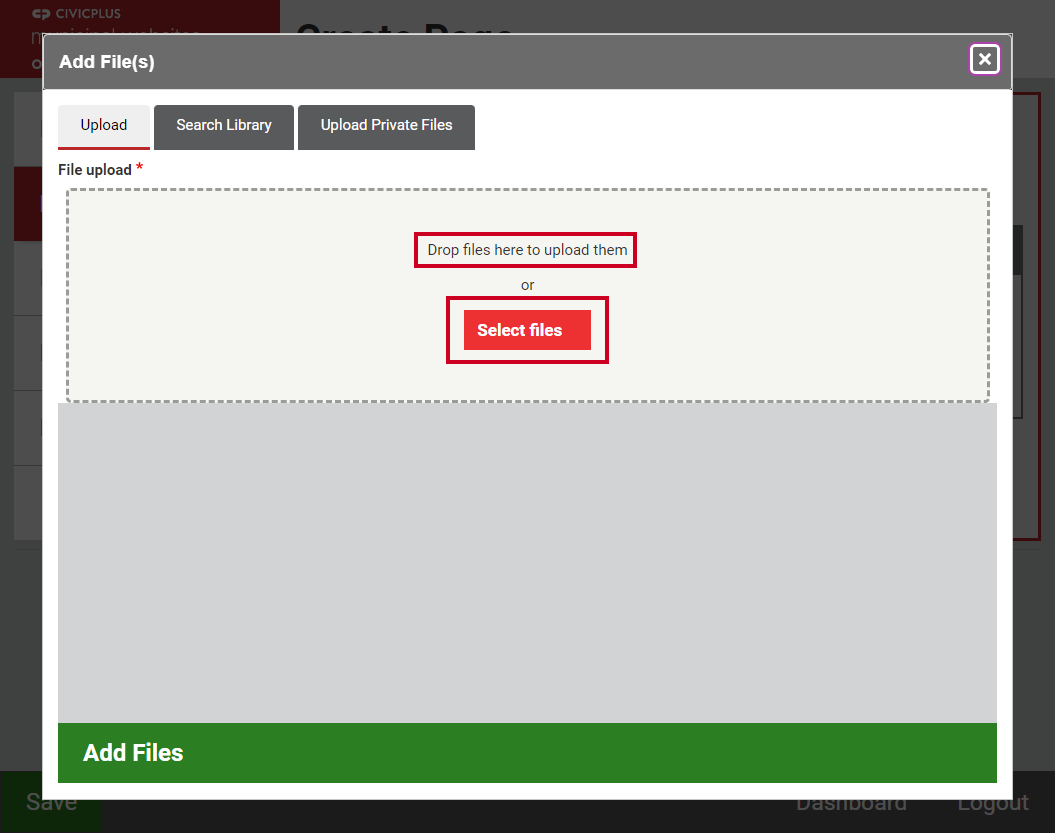Switch to the Upload tab
The image size is (1055, 833).
coord(104,126)
